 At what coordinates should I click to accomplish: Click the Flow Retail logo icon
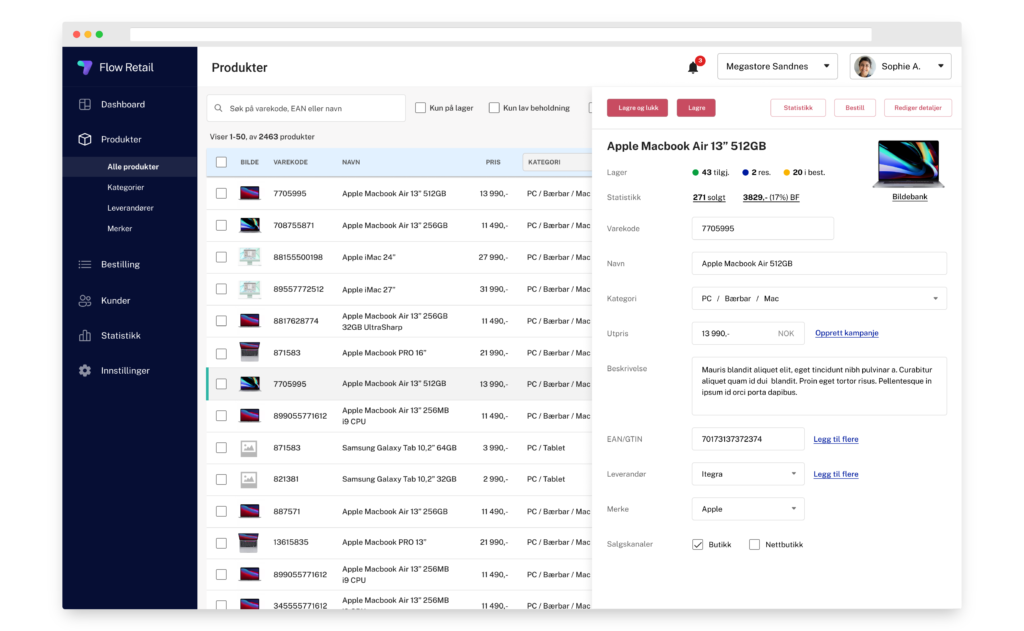pyautogui.click(x=84, y=67)
